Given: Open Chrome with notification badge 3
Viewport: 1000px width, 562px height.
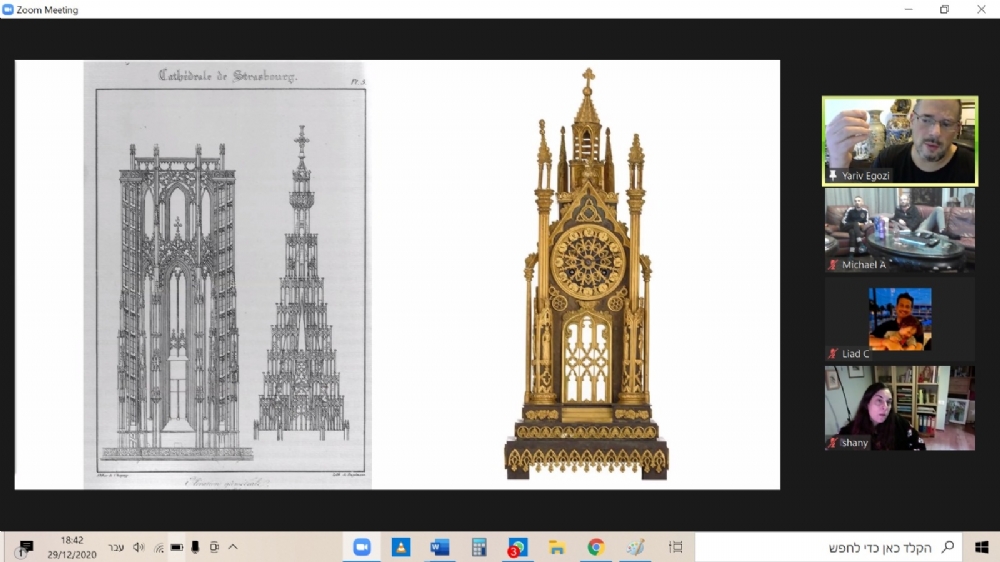Looking at the screenshot, I should coord(517,547).
